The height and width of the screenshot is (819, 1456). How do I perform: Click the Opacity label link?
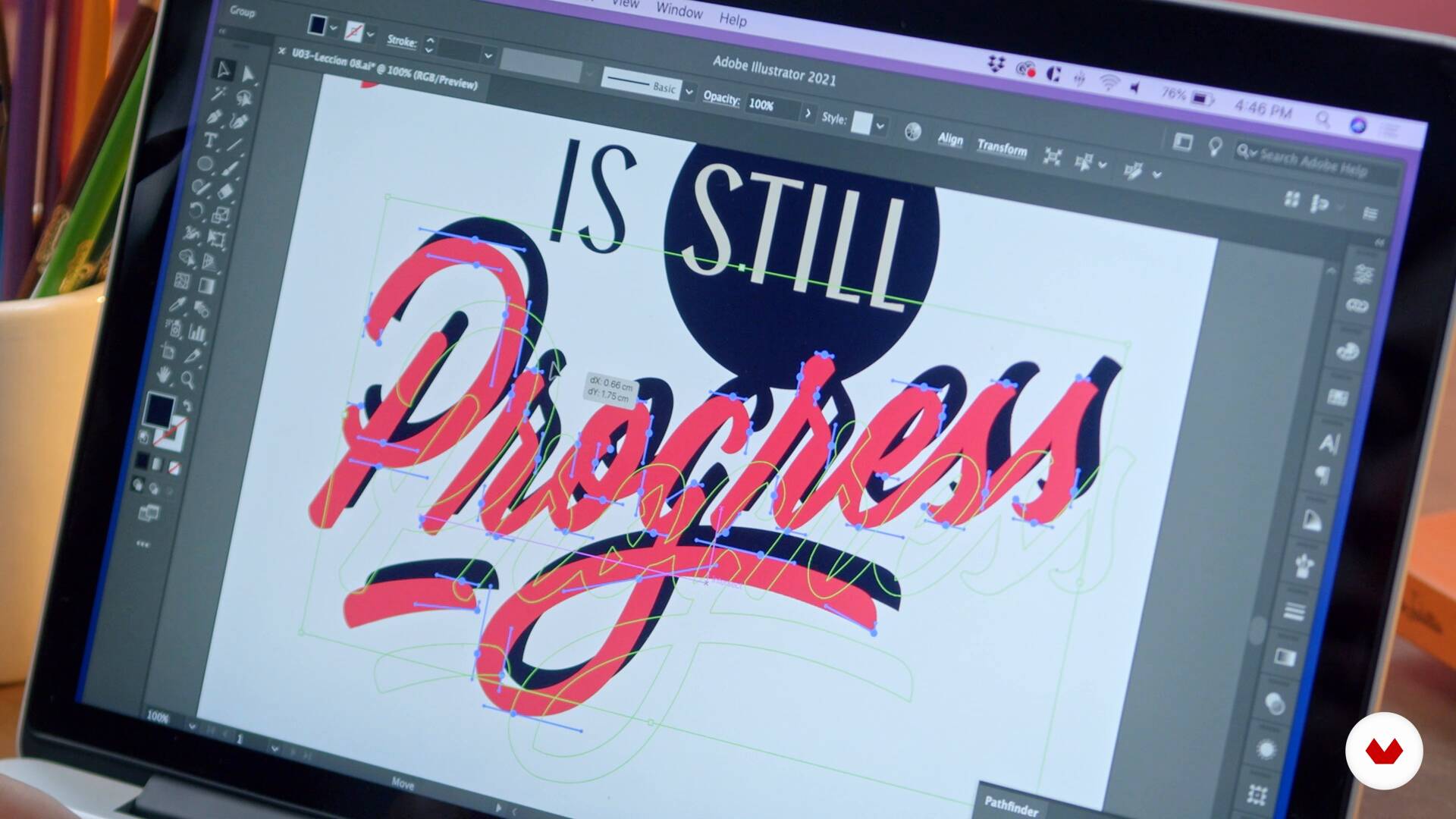721,98
